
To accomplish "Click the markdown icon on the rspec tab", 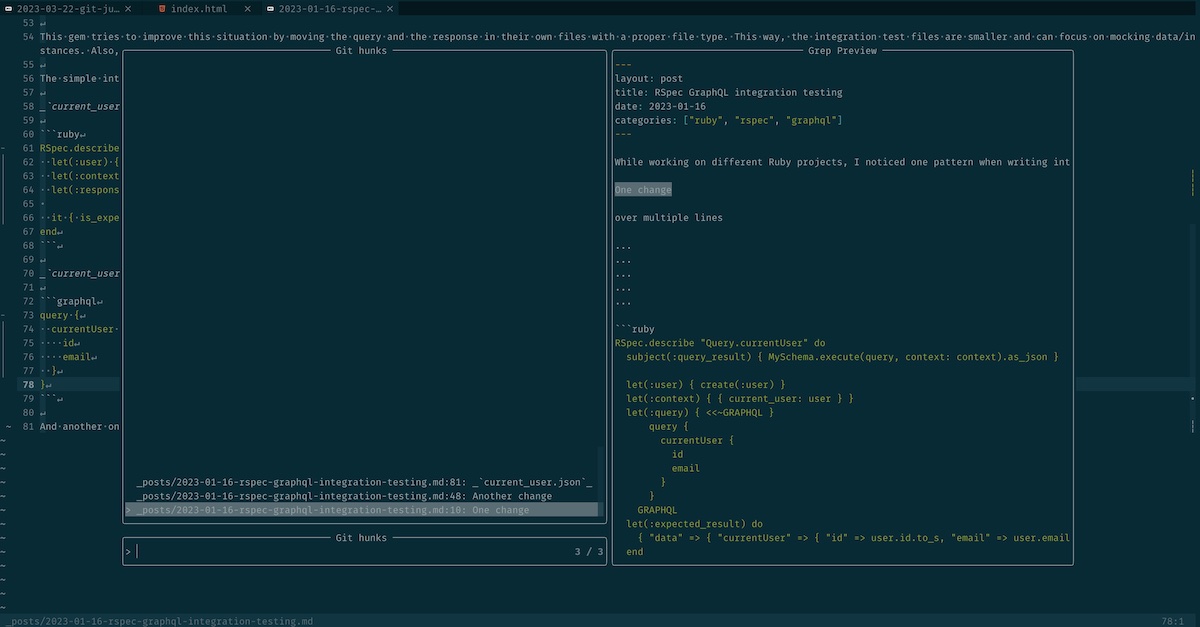I will (x=272, y=8).
